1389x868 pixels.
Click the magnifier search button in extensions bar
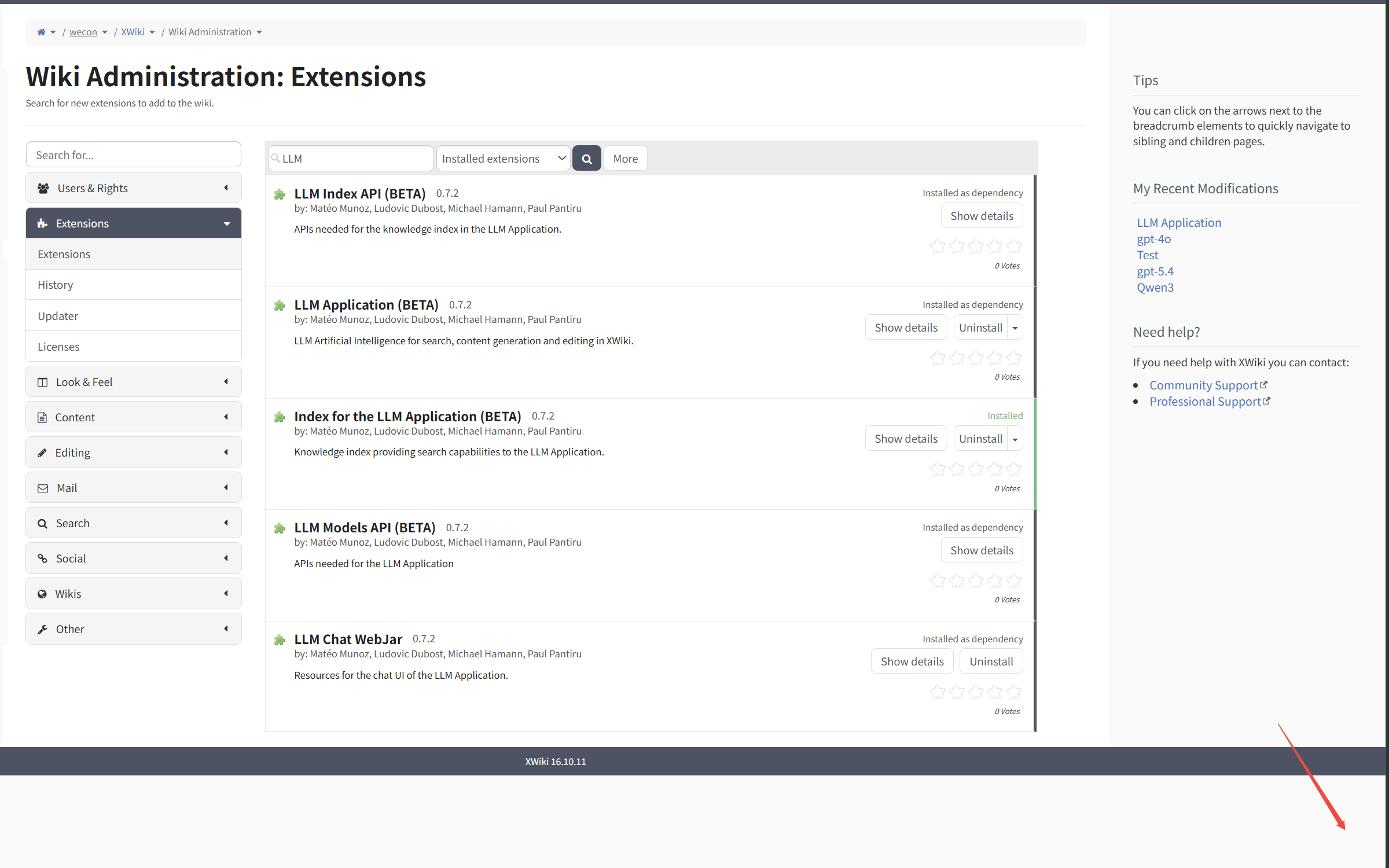[x=586, y=159]
